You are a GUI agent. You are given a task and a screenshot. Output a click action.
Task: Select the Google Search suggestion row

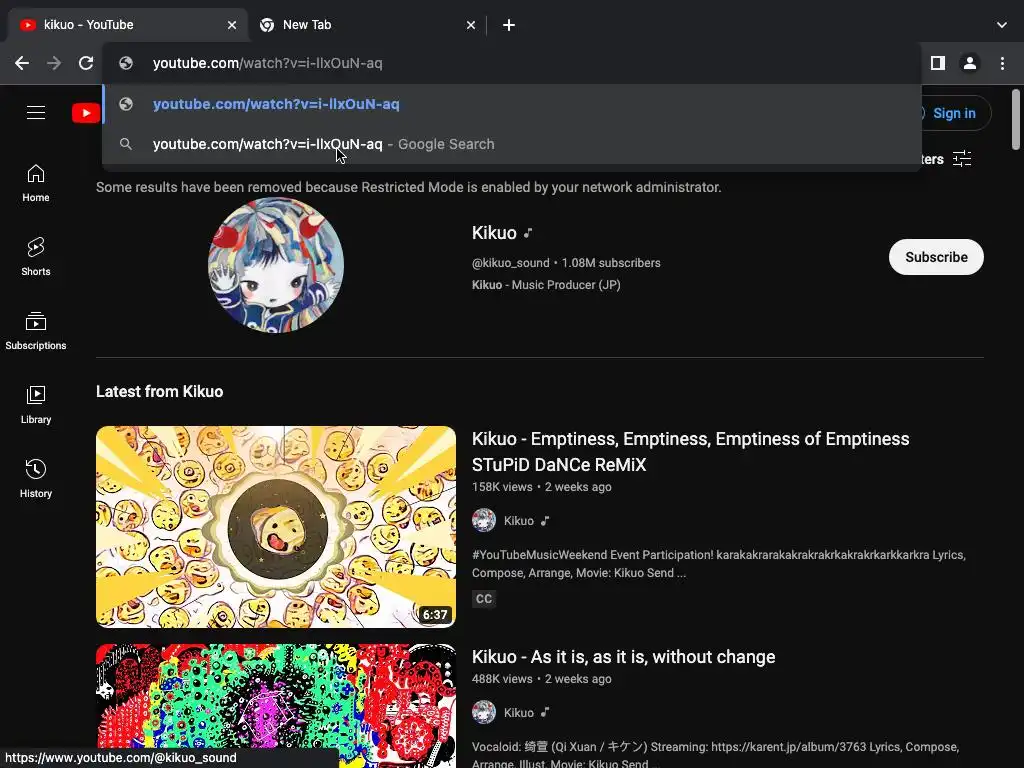pyautogui.click(x=512, y=144)
